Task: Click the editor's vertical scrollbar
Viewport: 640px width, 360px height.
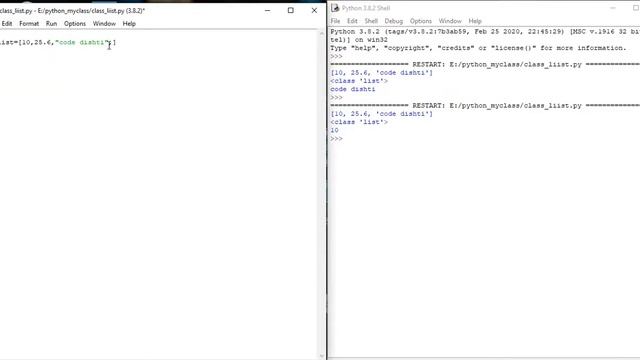Action: point(322,194)
